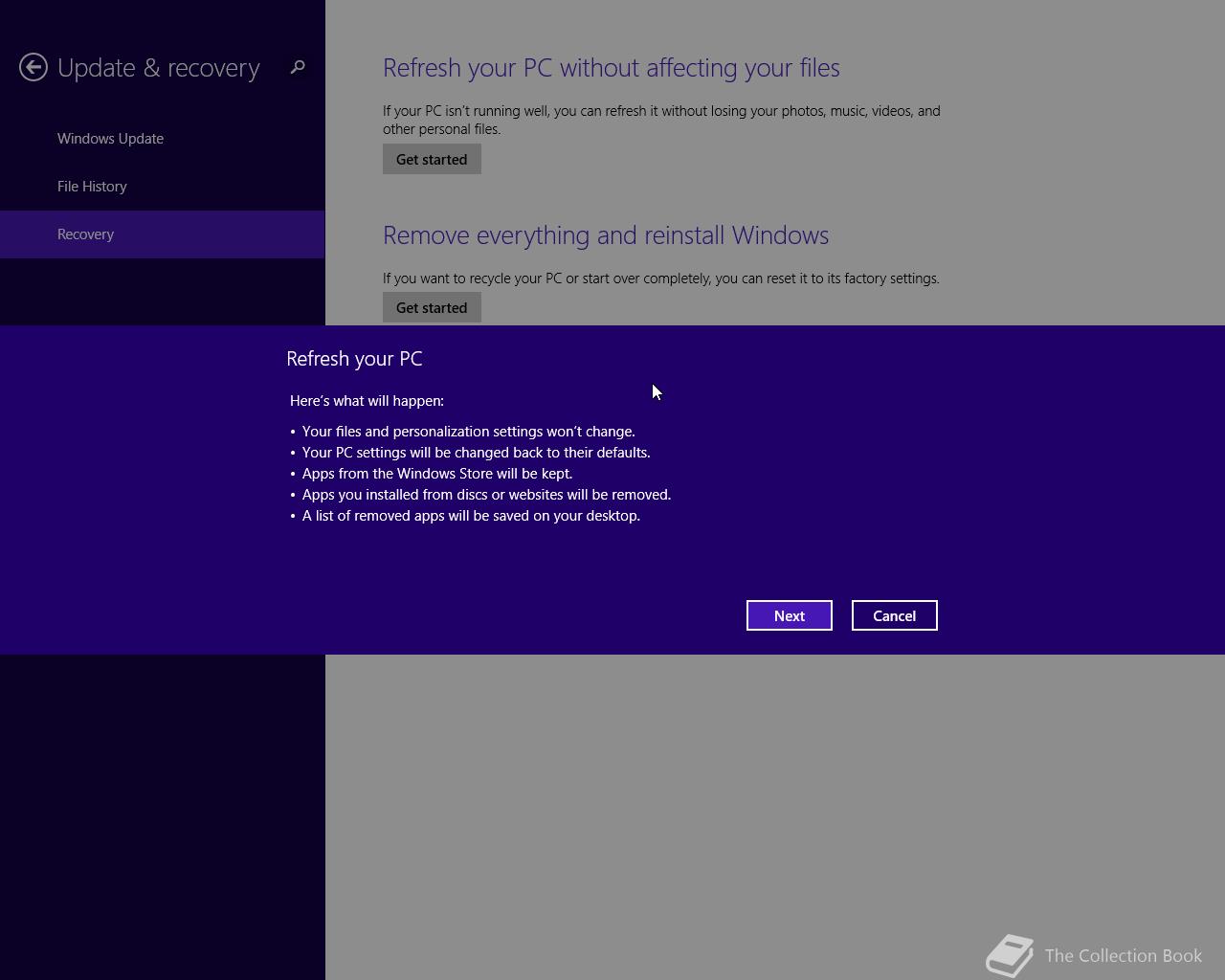This screenshot has height=980, width=1225.
Task: Click description 'If your PC isn't running well'
Action: pos(661,120)
